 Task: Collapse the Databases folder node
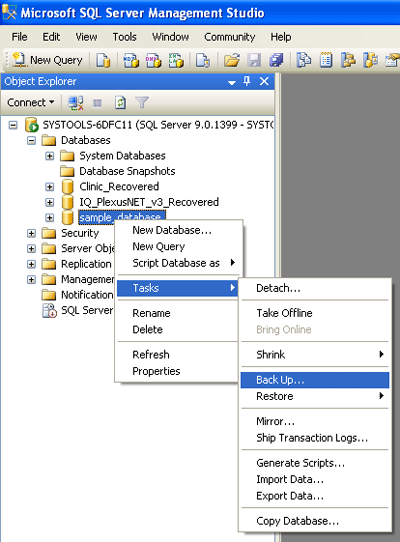tap(31, 140)
